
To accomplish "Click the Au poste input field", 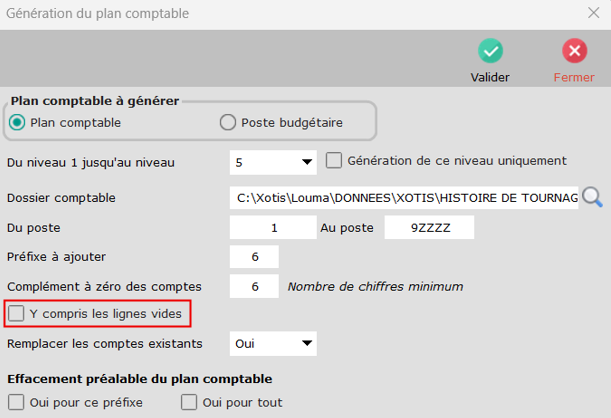I will coord(429,228).
